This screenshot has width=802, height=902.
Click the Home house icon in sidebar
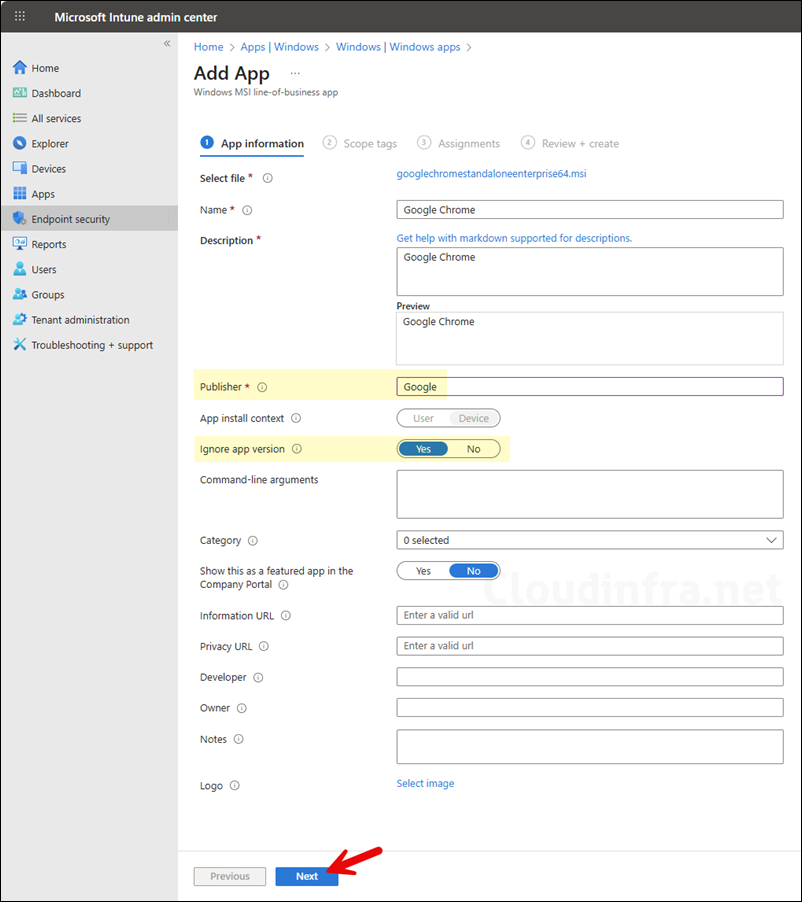tap(20, 67)
